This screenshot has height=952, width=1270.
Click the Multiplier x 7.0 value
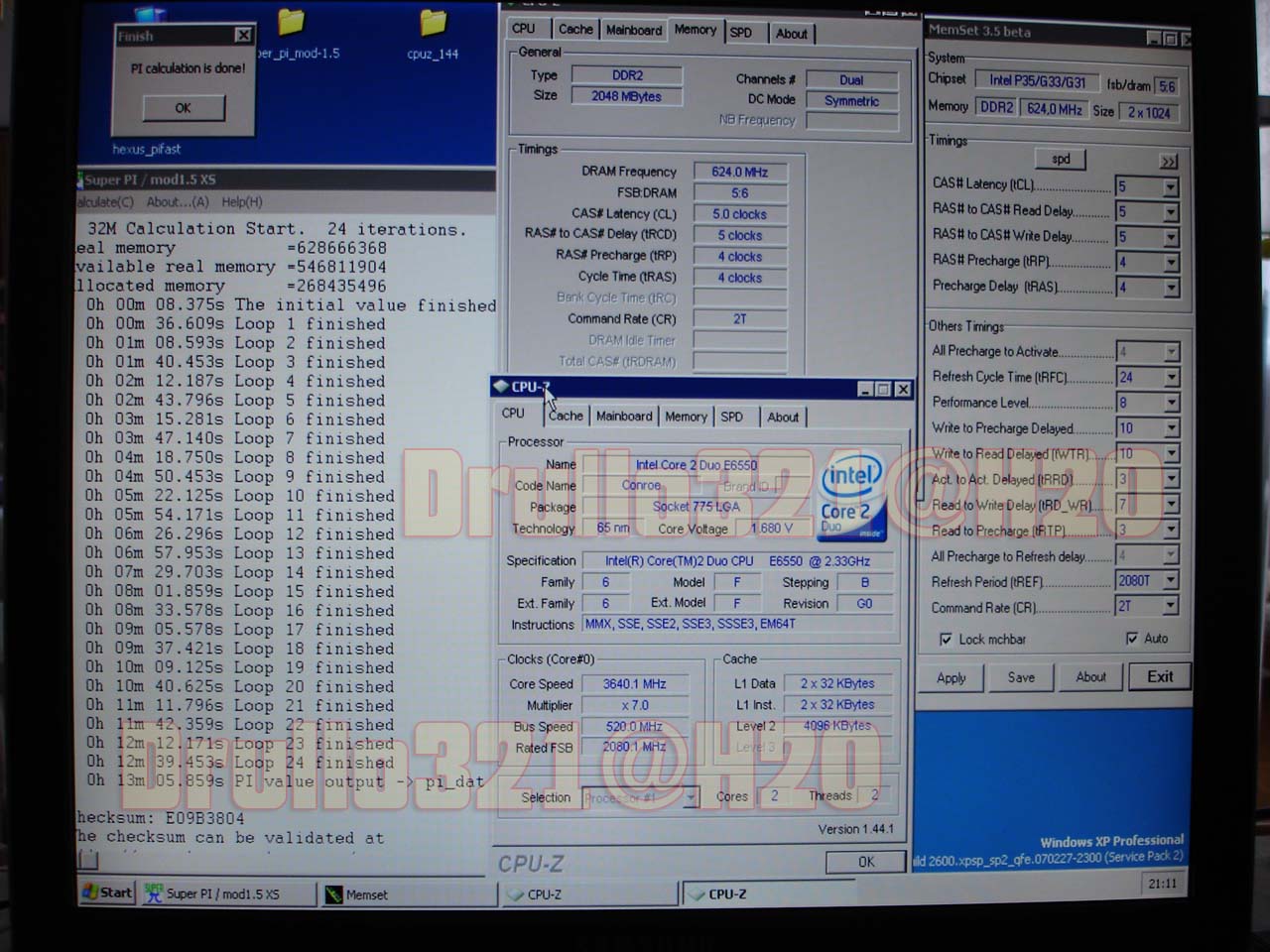635,705
